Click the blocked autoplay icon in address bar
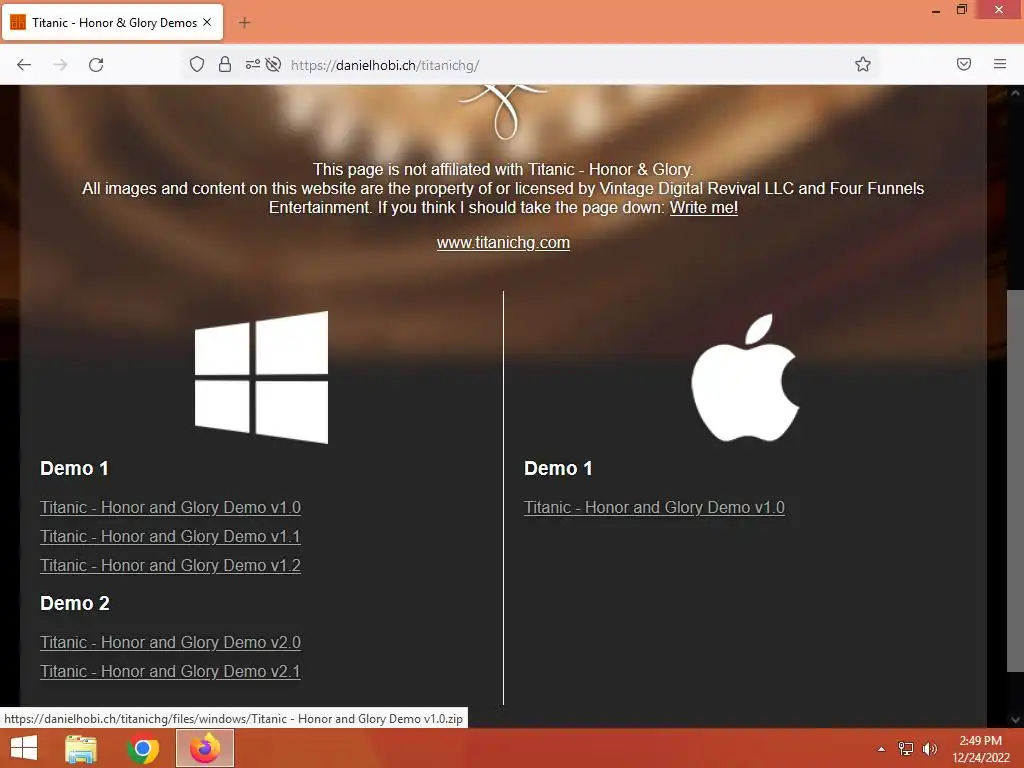This screenshot has width=1024, height=768. [274, 64]
